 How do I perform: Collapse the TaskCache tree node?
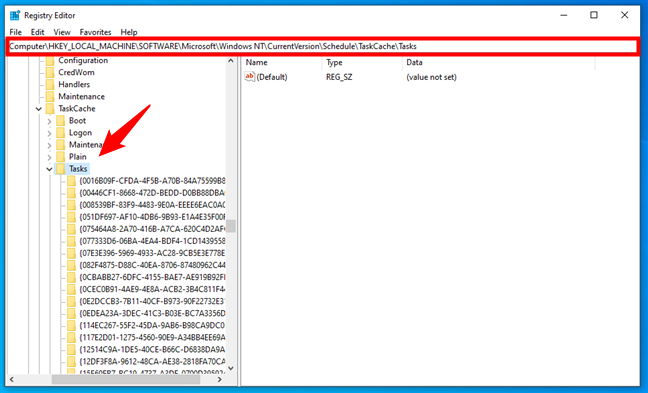click(x=39, y=109)
